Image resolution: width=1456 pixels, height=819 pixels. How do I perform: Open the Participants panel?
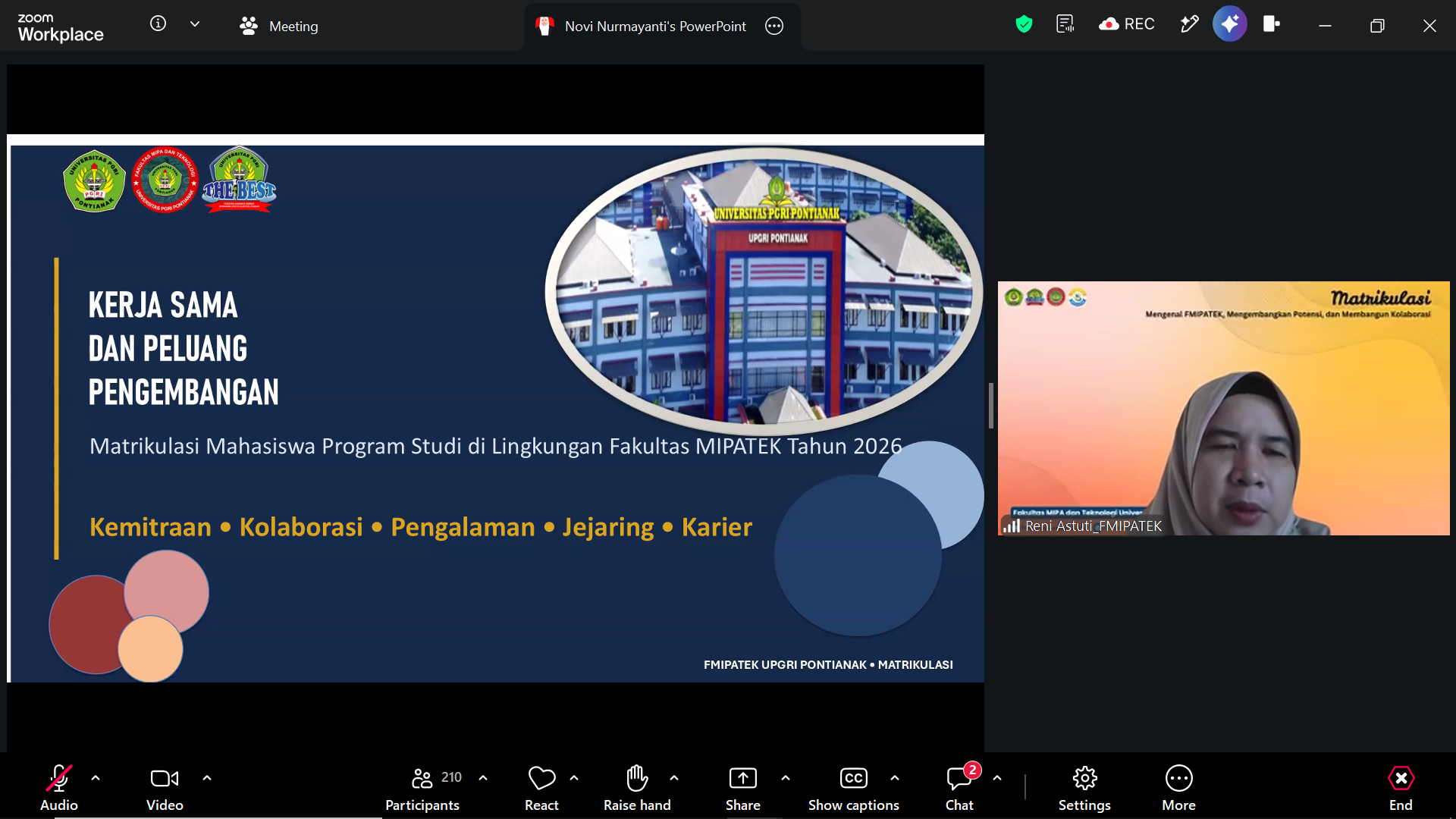point(422,788)
